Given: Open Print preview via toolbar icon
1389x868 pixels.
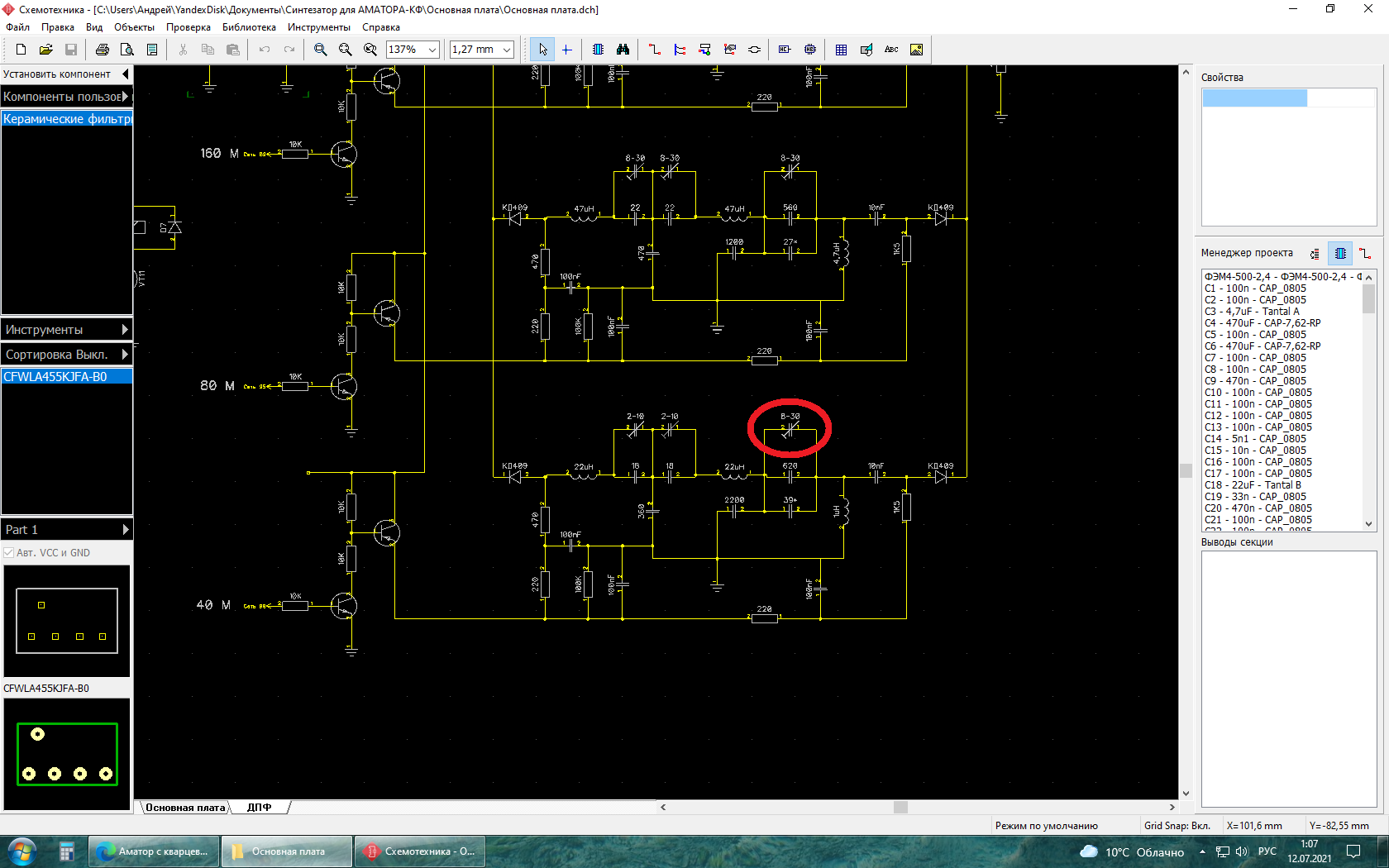Looking at the screenshot, I should pos(127,50).
